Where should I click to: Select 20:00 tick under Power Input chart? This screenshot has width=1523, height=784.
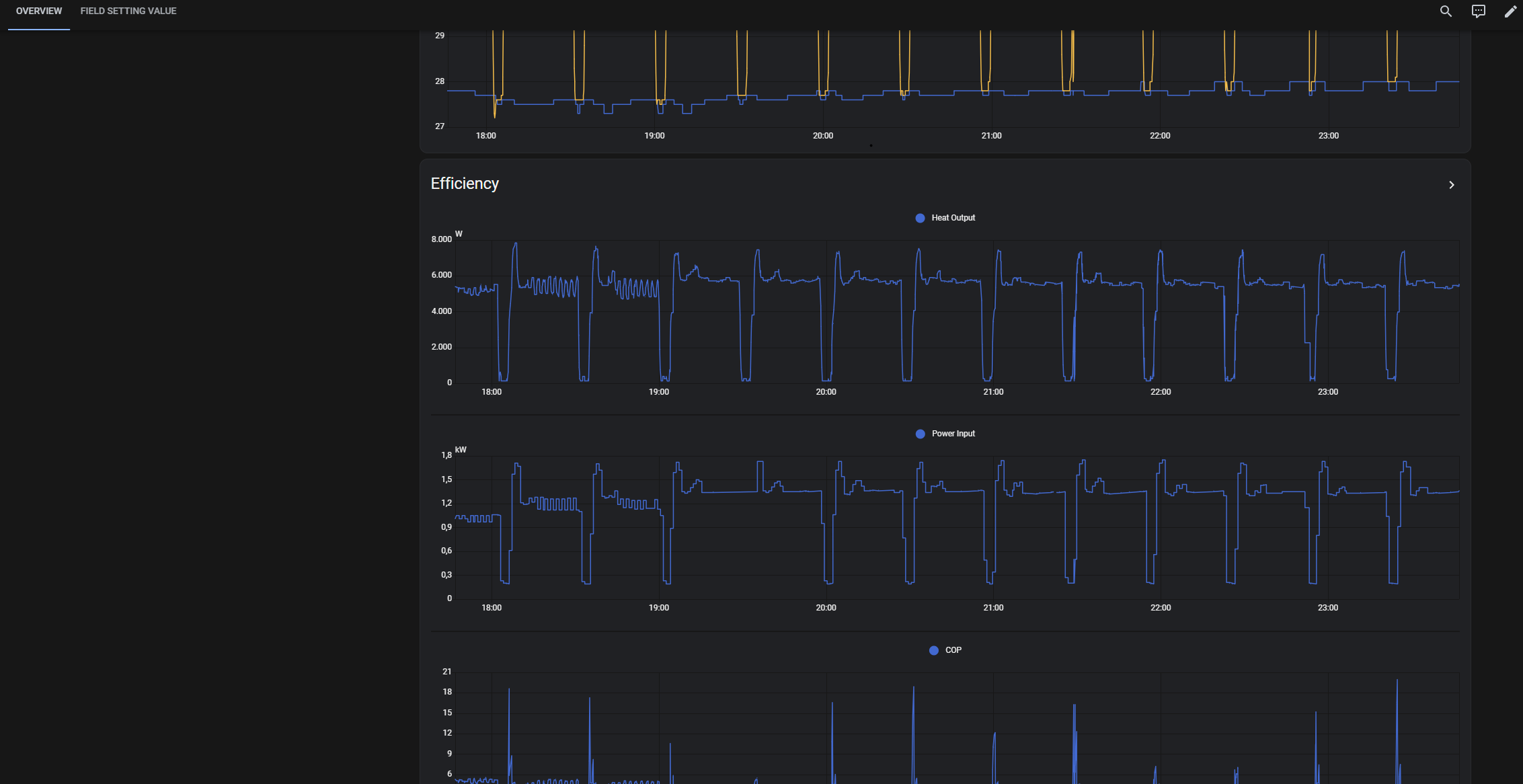pos(826,608)
